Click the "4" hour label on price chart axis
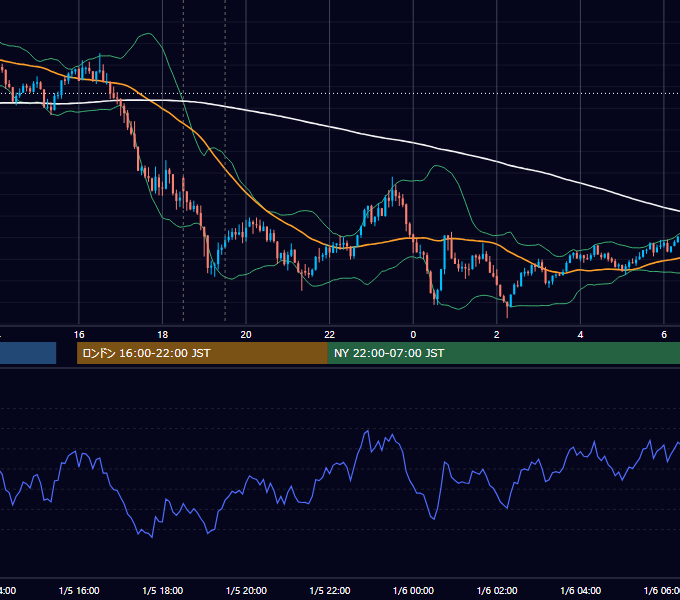This screenshot has width=680, height=600. pyautogui.click(x=580, y=335)
